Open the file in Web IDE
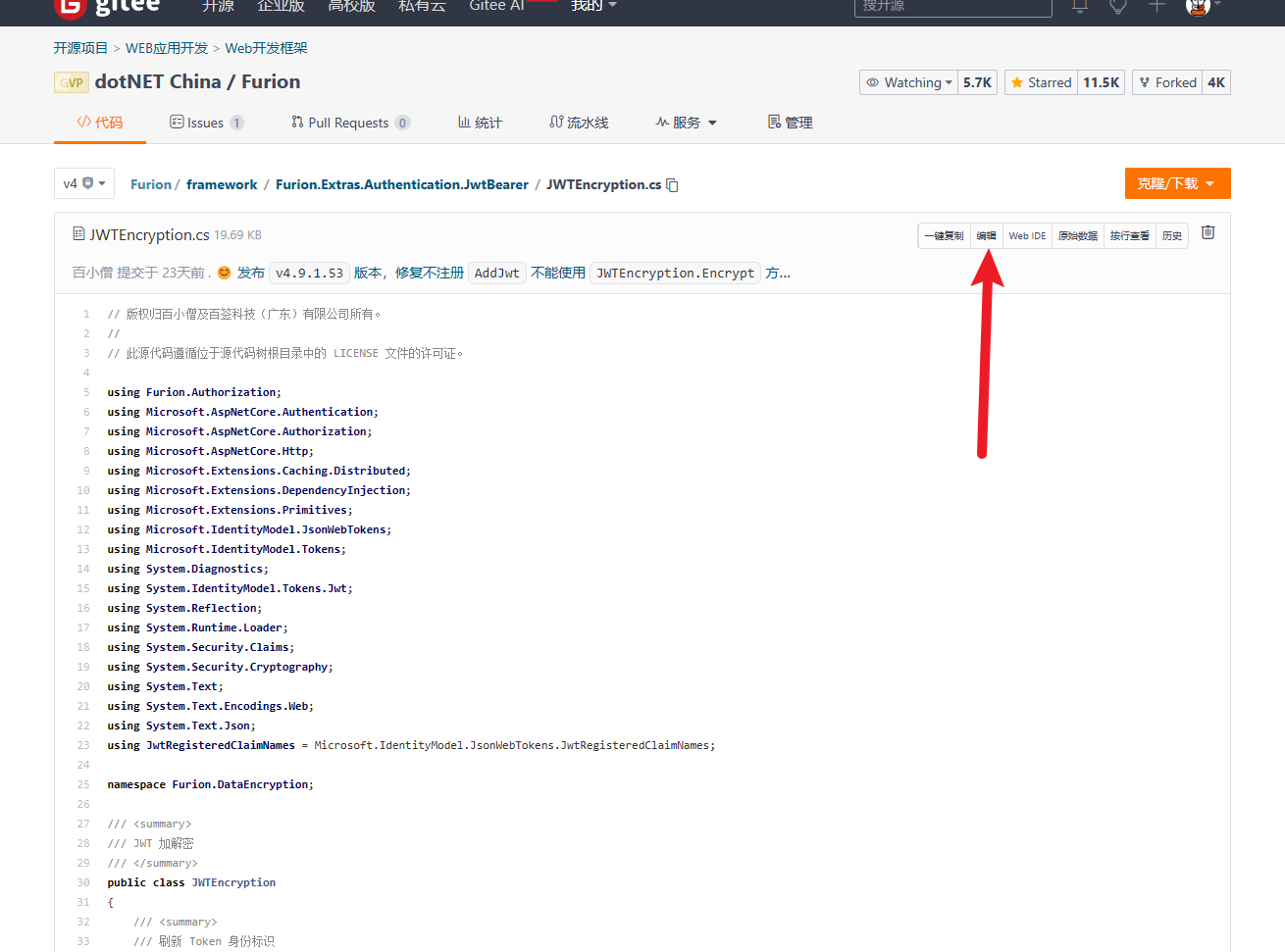The height and width of the screenshot is (952, 1285). [x=1027, y=235]
